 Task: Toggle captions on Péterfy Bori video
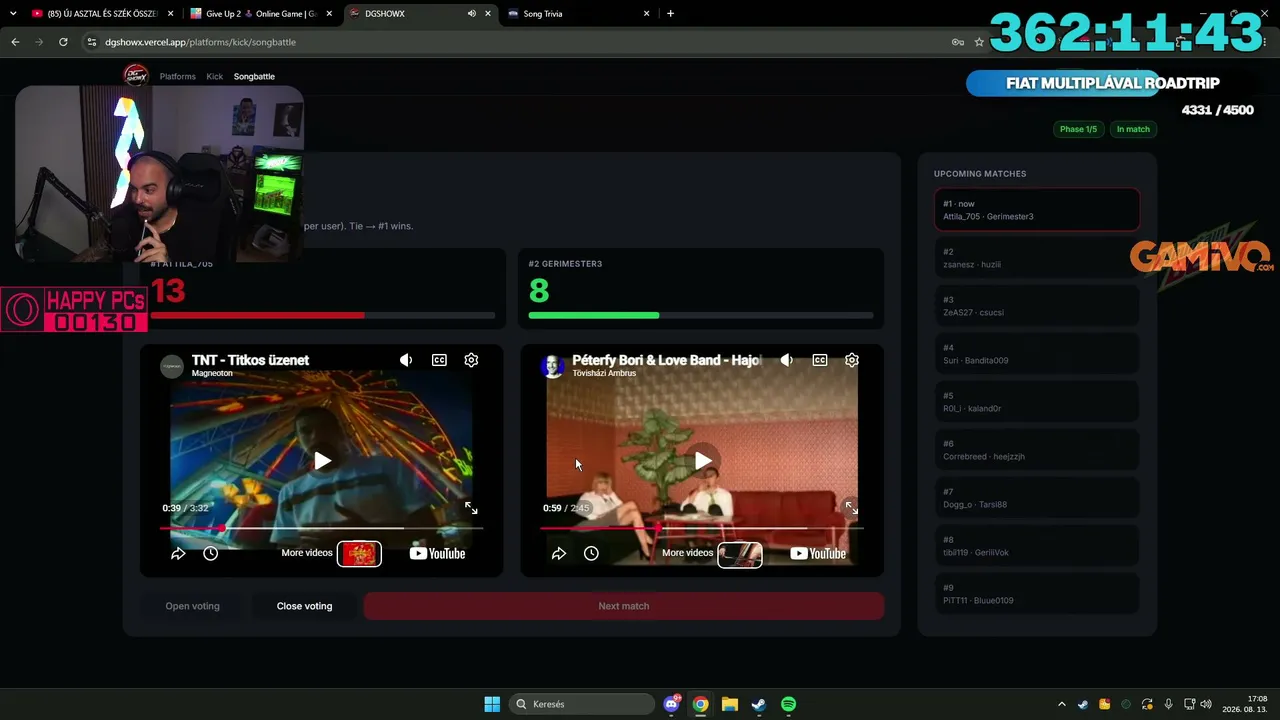[x=820, y=360]
